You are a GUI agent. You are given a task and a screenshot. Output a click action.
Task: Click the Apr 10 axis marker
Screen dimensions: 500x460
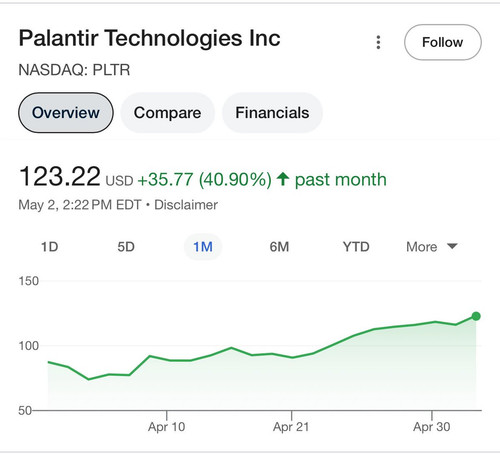166,427
